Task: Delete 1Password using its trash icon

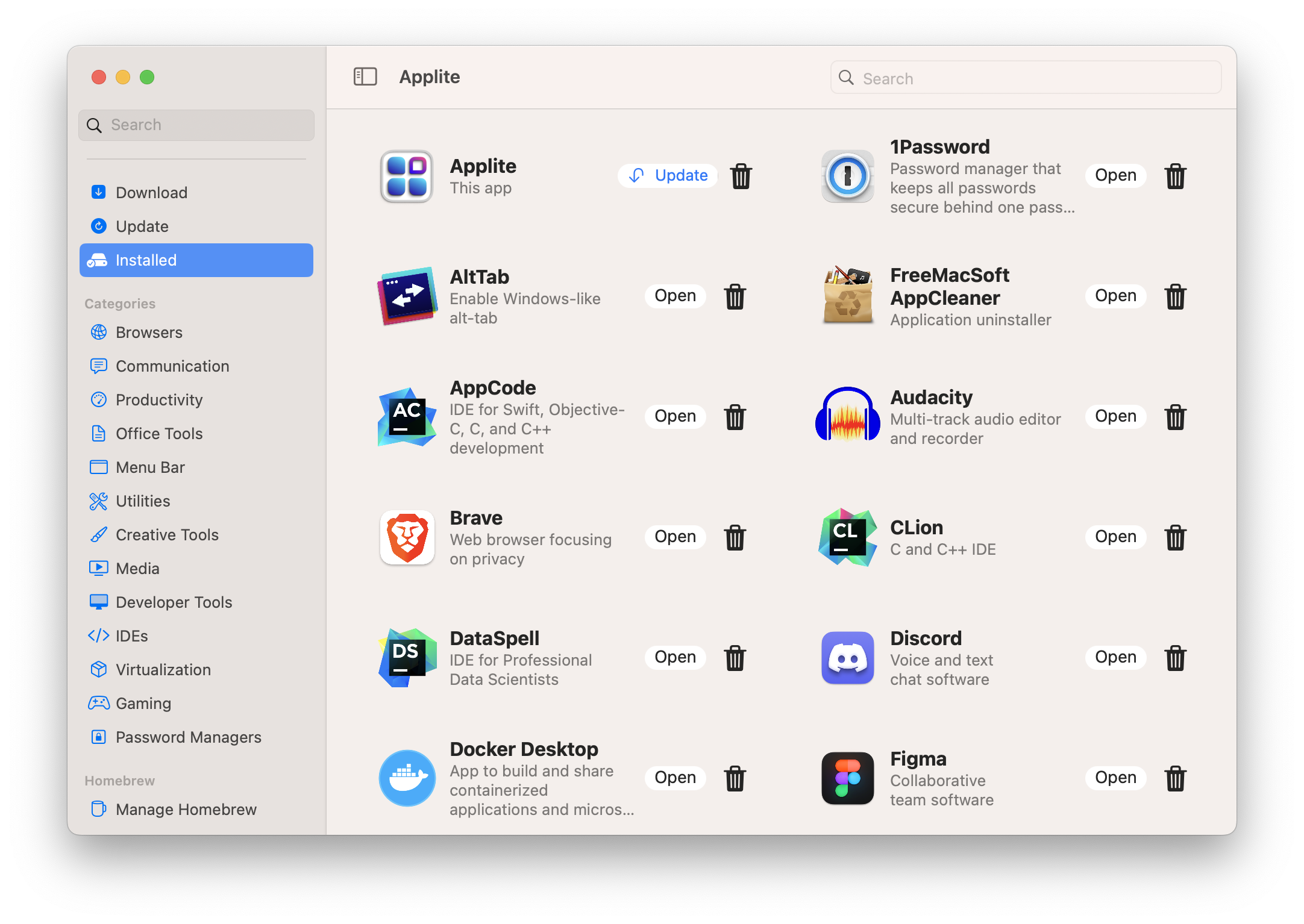Action: point(1176,176)
